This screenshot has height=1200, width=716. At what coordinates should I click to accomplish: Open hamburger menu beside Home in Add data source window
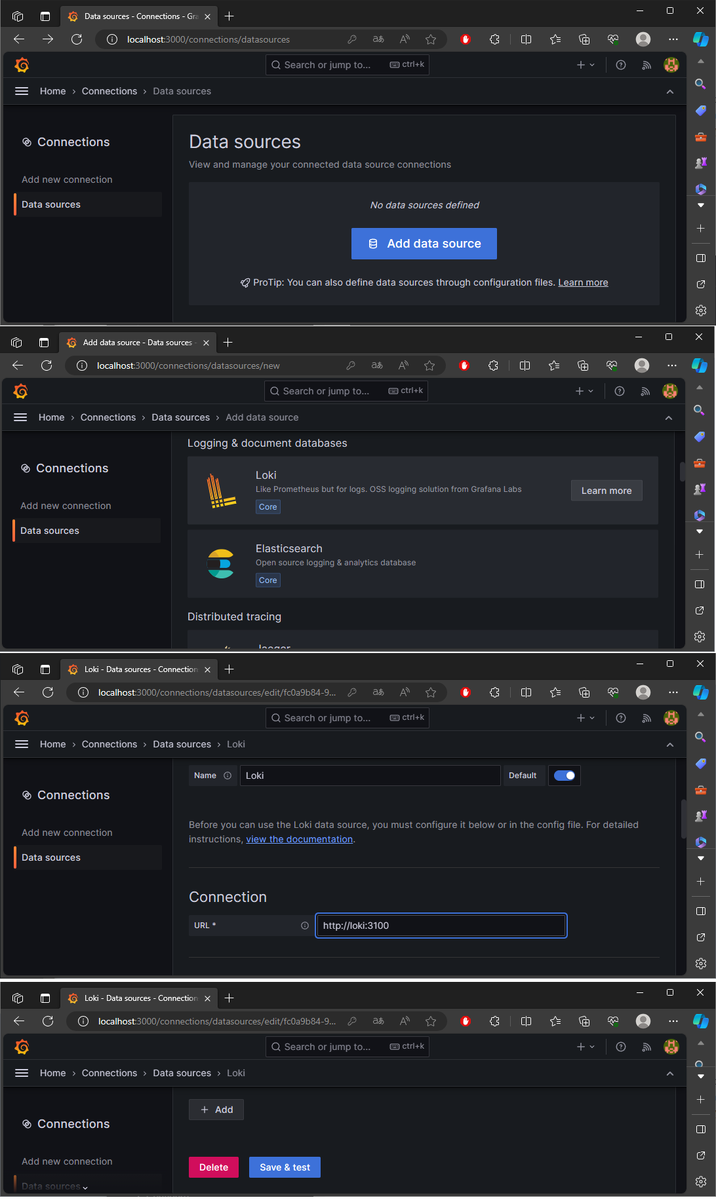(20, 417)
